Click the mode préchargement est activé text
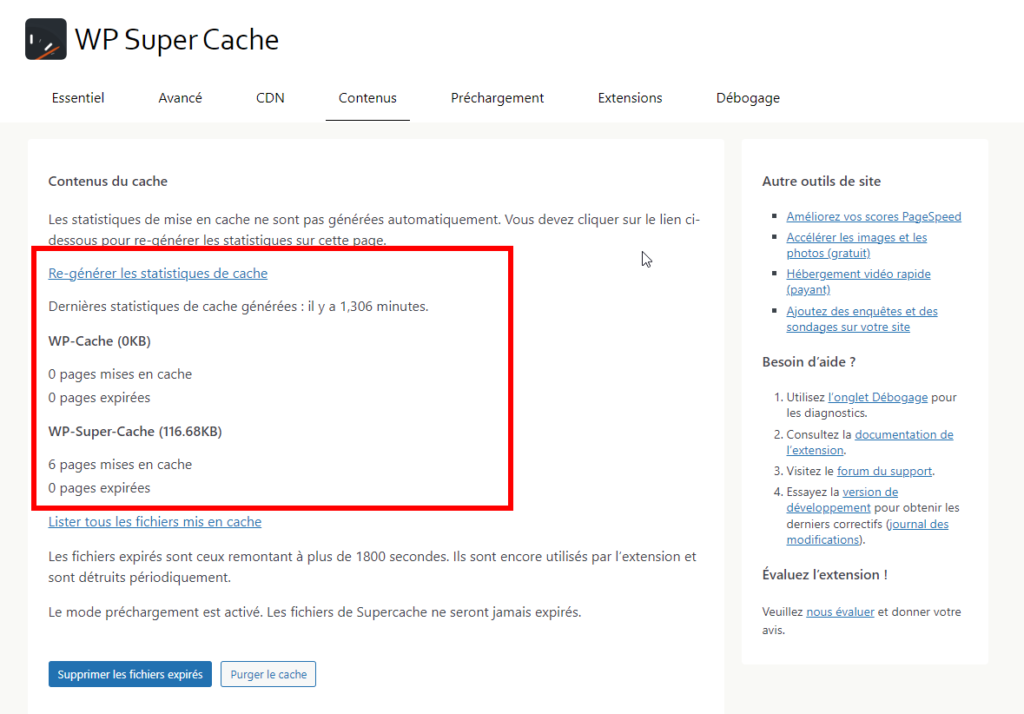 pyautogui.click(x=315, y=612)
